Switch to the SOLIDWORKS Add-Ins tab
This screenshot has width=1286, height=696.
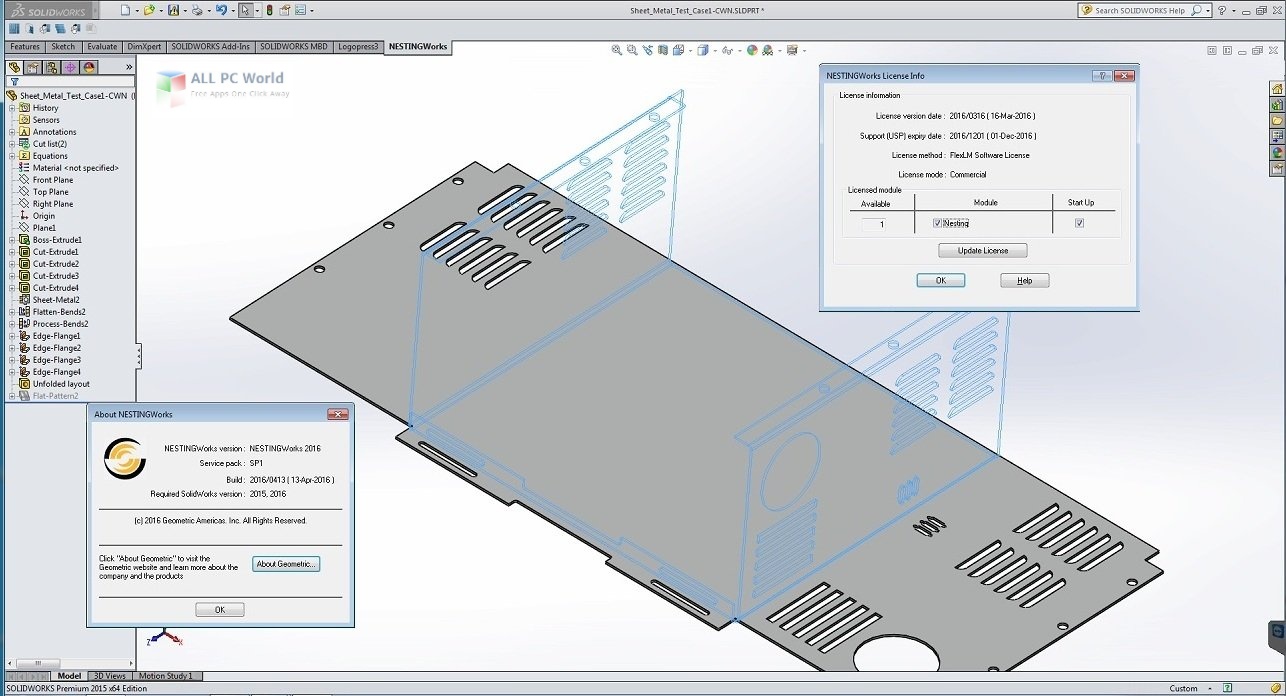click(210, 46)
